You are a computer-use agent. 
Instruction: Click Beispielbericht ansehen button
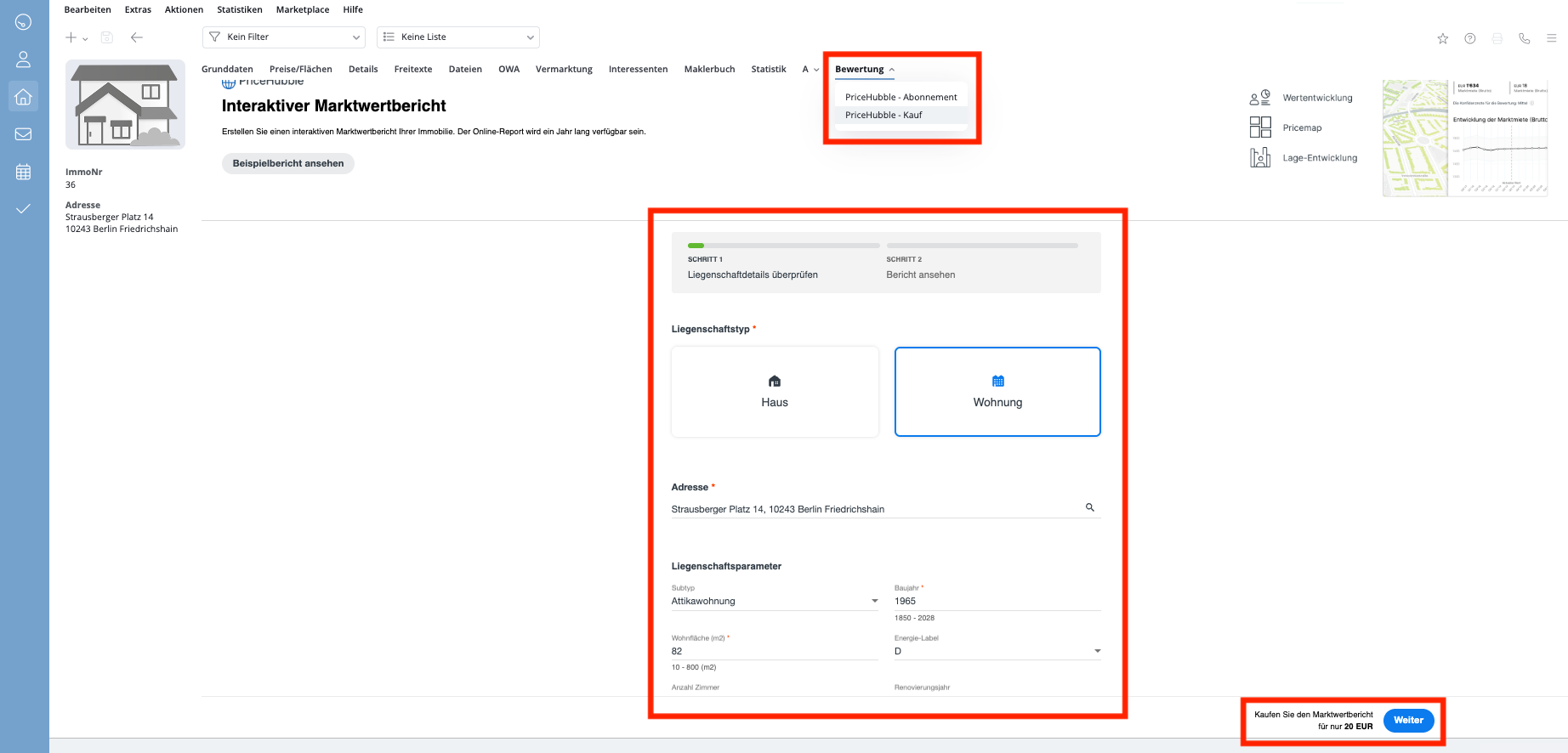pos(288,163)
